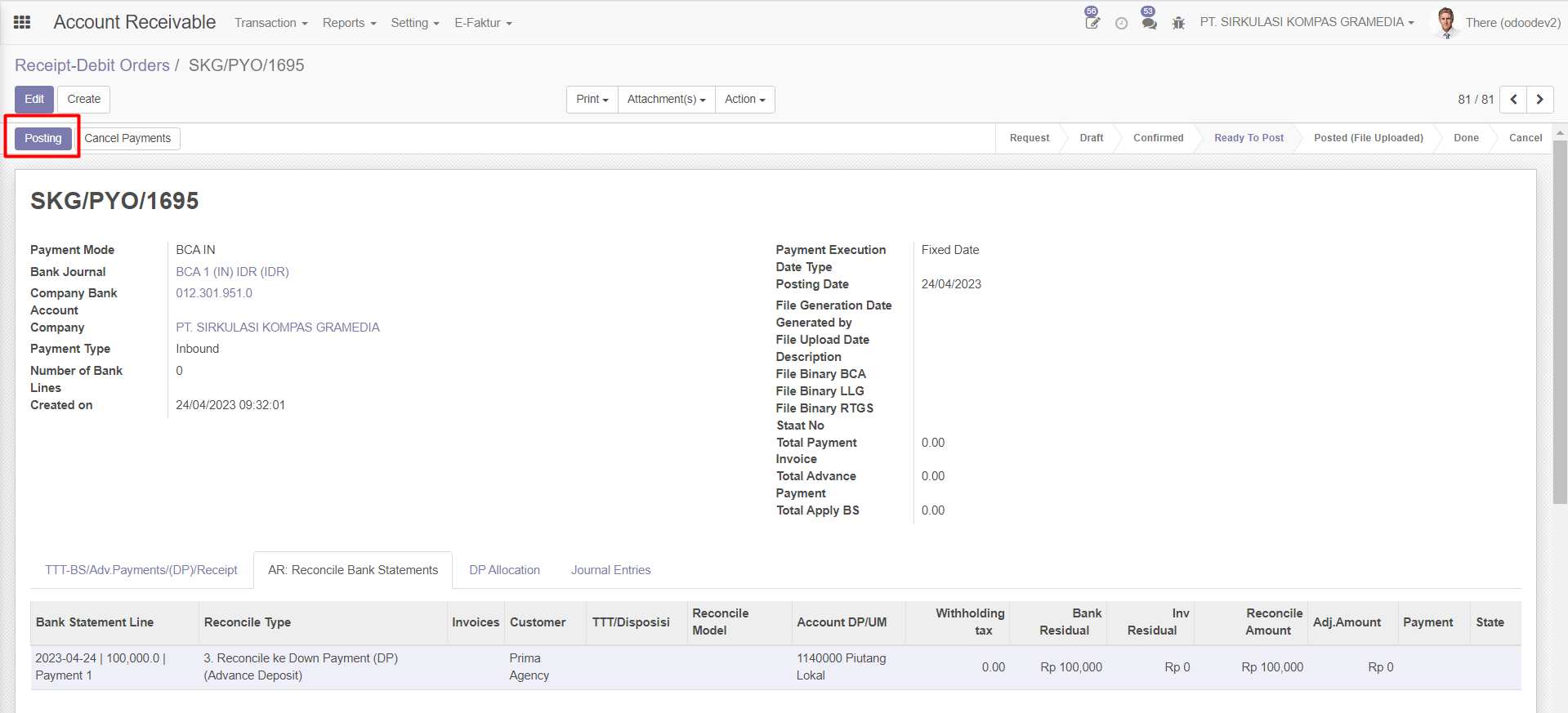The width and height of the screenshot is (1568, 713).
Task: Expand the Print dropdown
Action: point(592,99)
